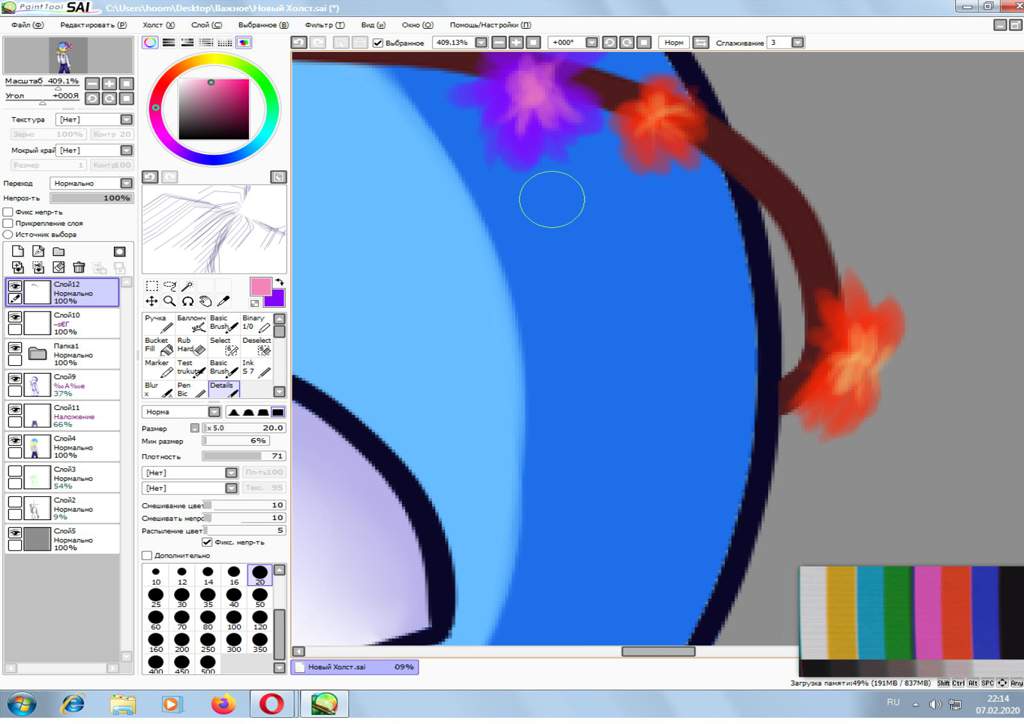Viewport: 1024px width, 724px height.
Task: Select the Bucket Fill tool
Action: point(158,345)
